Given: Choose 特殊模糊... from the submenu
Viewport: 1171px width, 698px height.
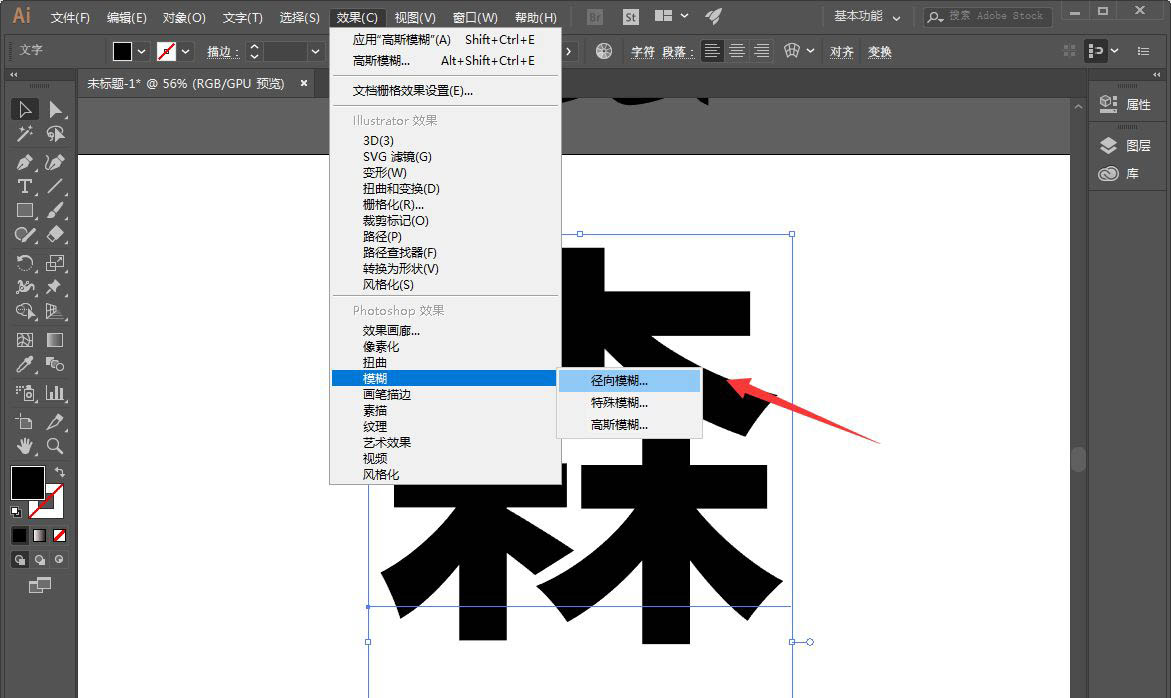Looking at the screenshot, I should pos(630,402).
